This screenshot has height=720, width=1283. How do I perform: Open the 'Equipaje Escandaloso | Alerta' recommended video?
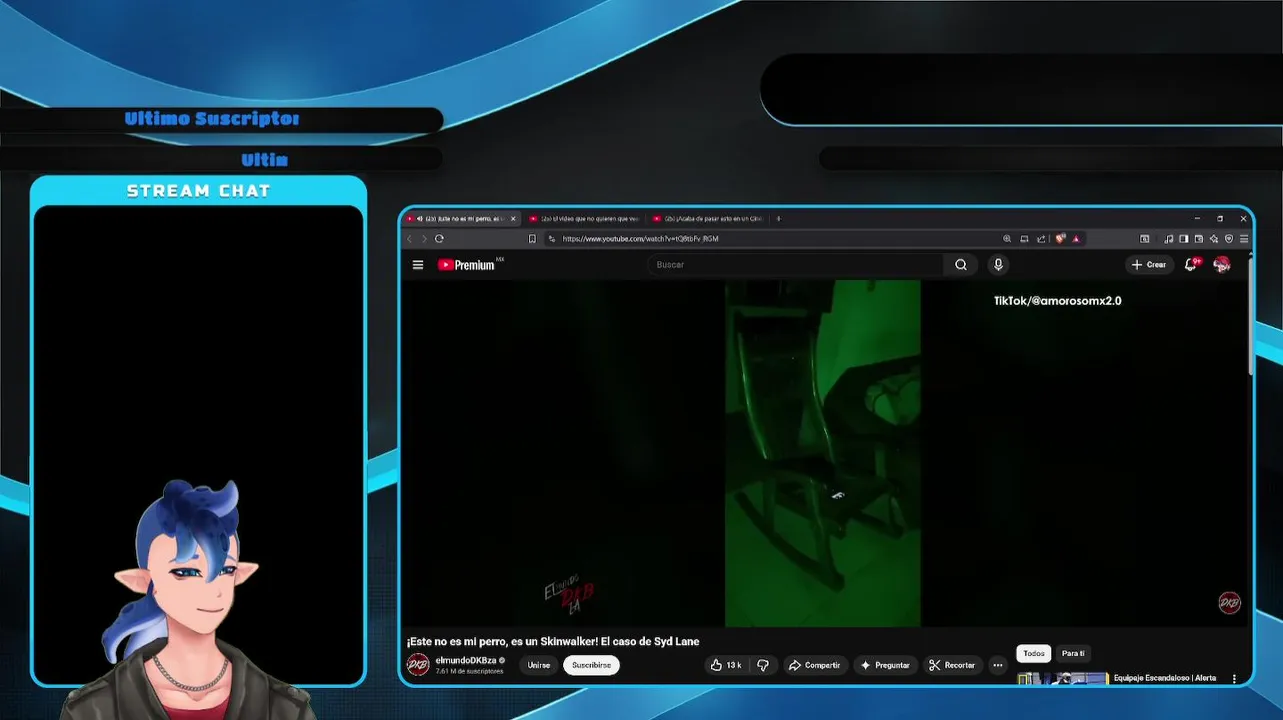pos(1165,678)
